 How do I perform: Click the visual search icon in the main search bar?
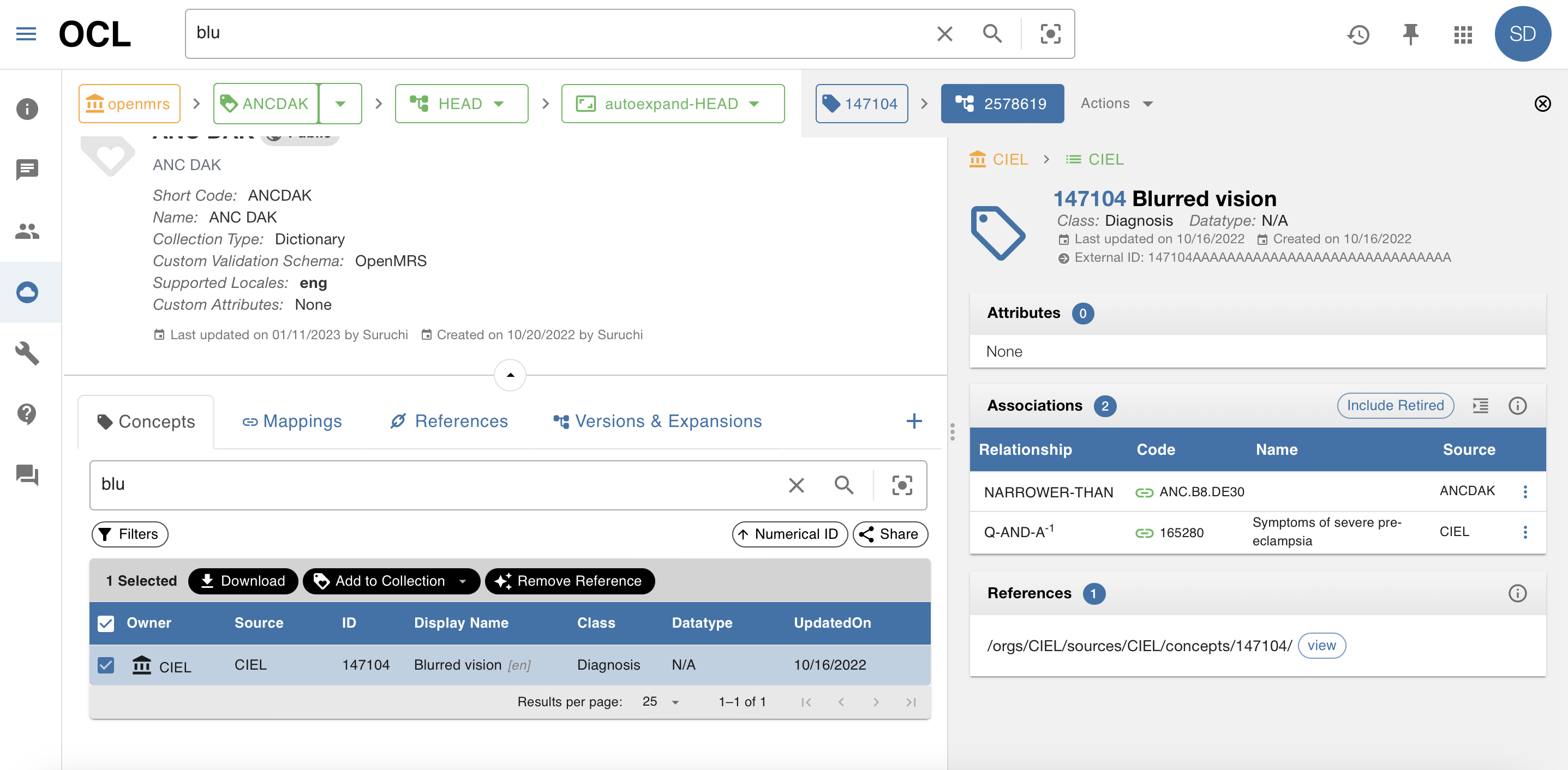1051,33
